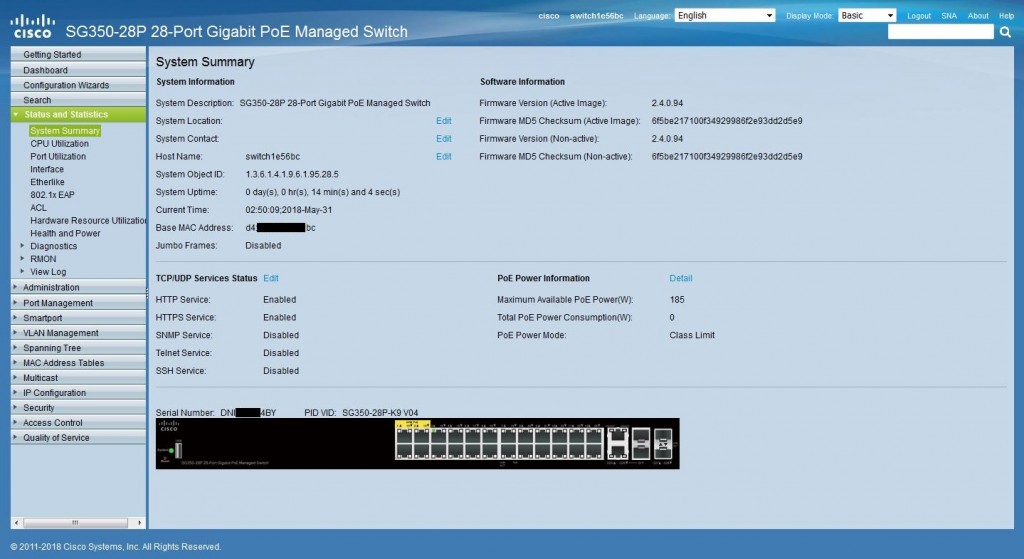Expand the Diagnostics subtree

tap(22, 246)
